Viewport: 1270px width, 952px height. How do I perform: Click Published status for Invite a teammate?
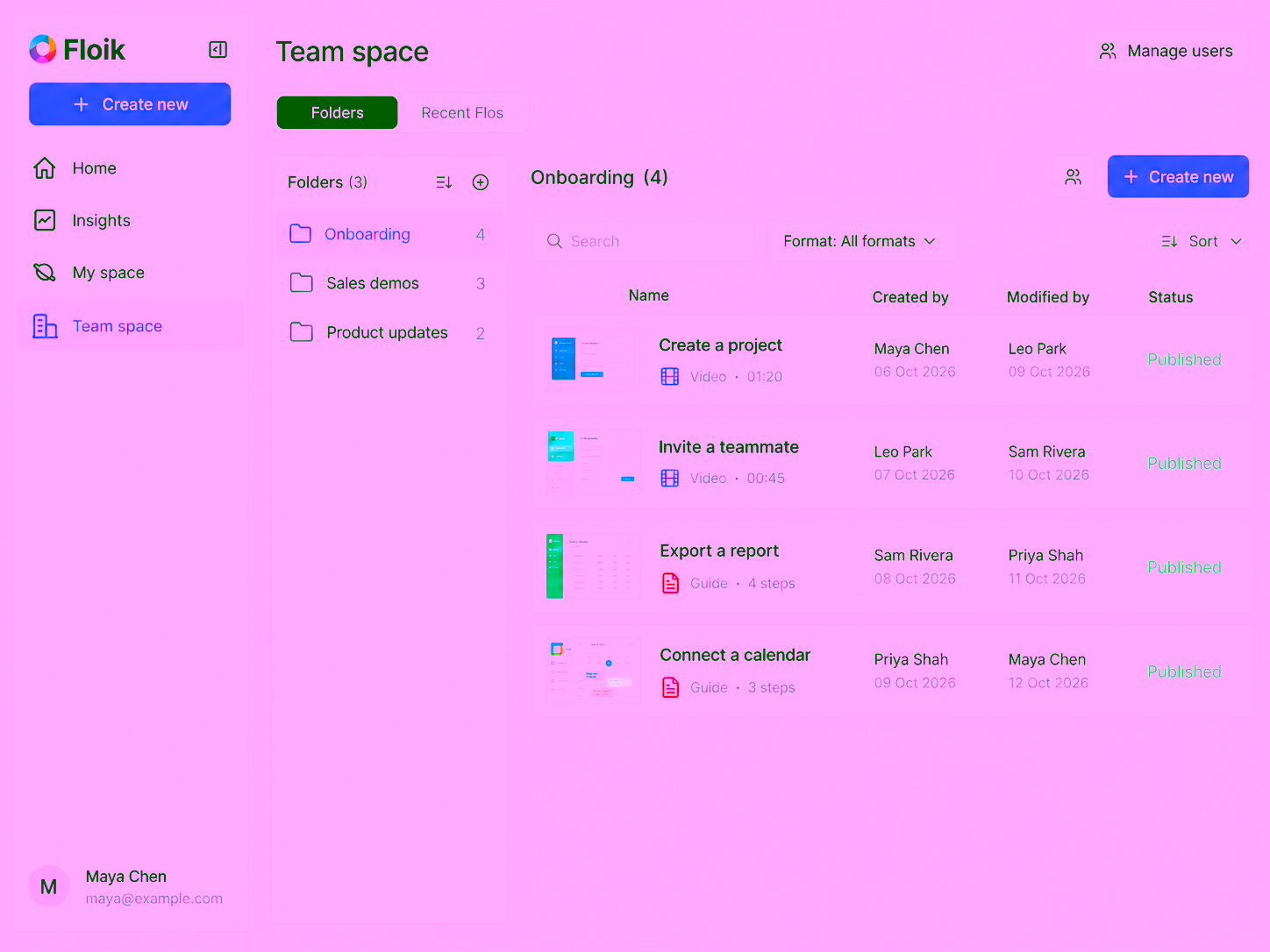(x=1184, y=463)
